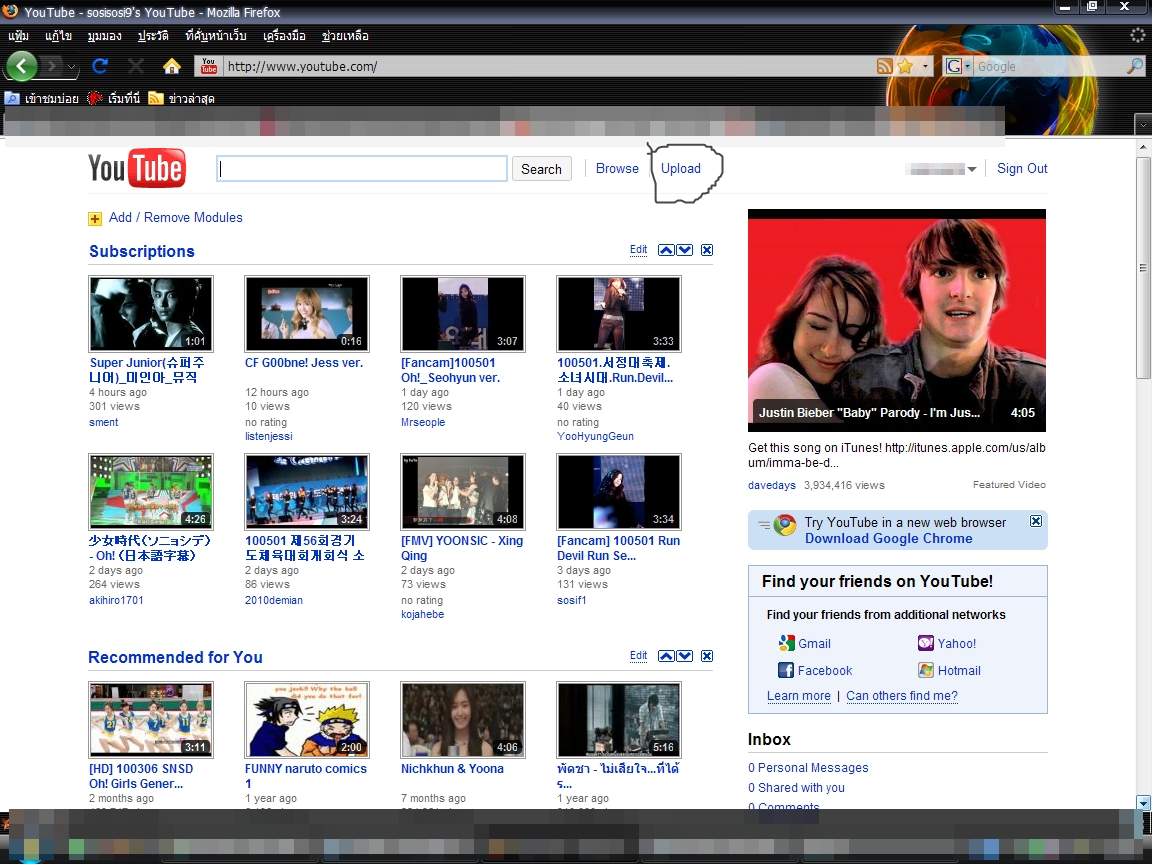Click the Firefox Google search box
The width and height of the screenshot is (1152, 864).
tap(1051, 66)
